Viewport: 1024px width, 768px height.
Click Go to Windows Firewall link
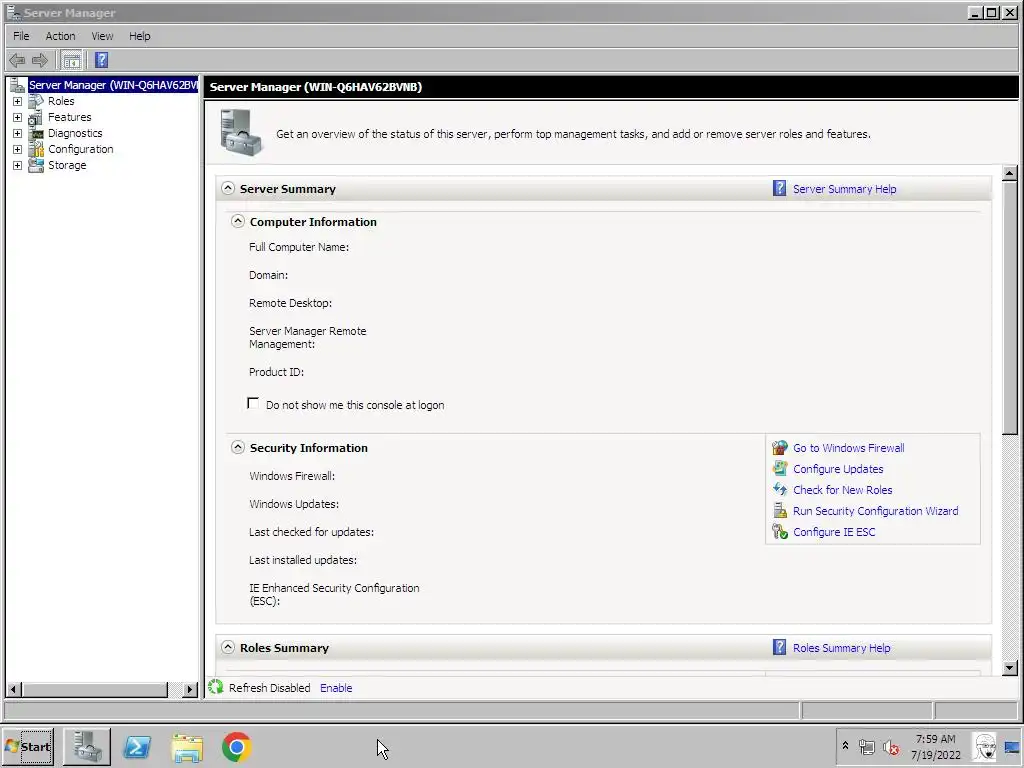pyautogui.click(x=848, y=448)
